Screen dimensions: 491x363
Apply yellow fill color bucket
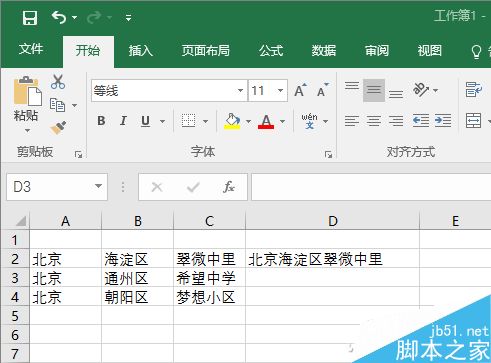coord(232,121)
